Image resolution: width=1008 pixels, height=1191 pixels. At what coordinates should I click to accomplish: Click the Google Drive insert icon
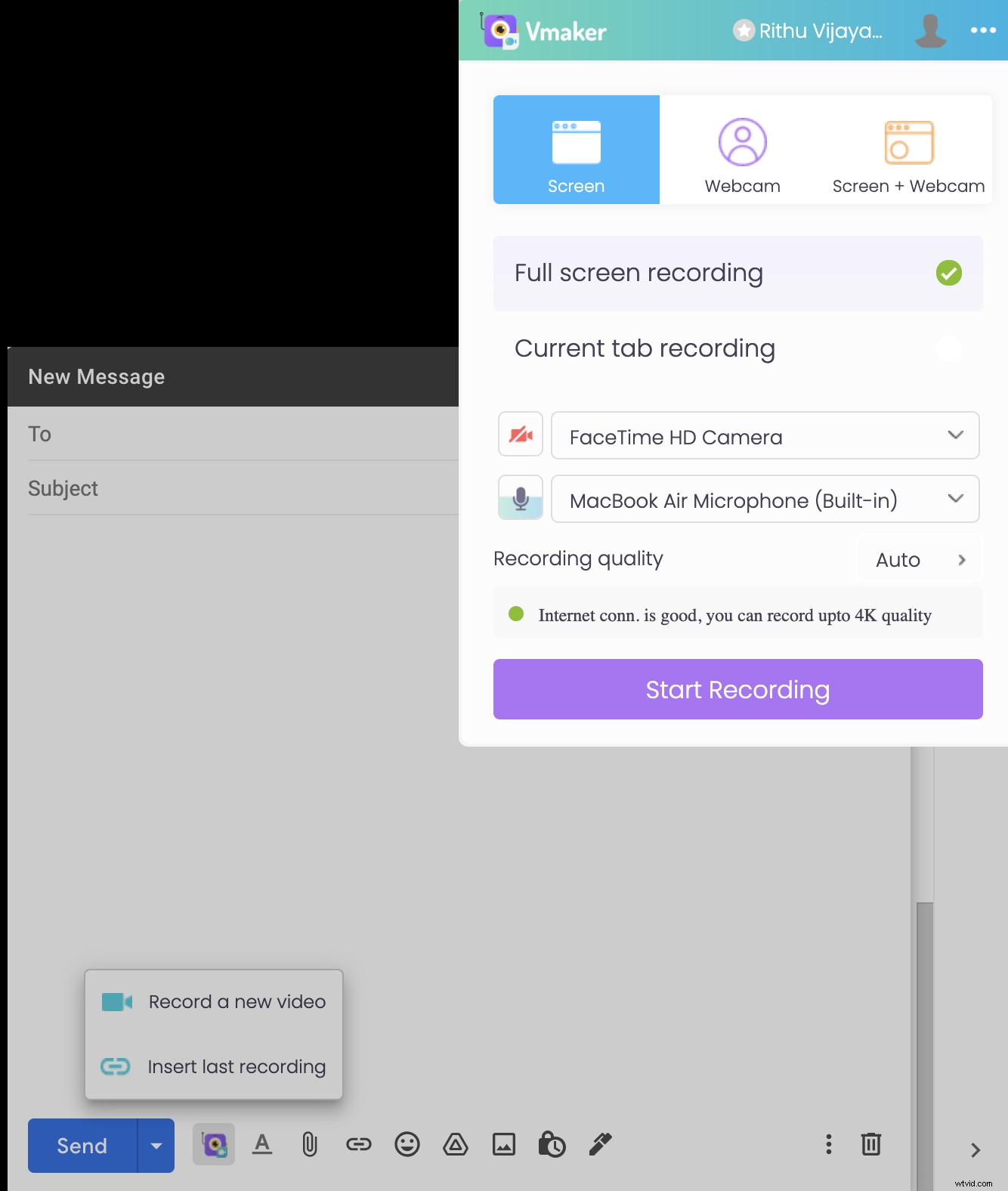pyautogui.click(x=456, y=1144)
